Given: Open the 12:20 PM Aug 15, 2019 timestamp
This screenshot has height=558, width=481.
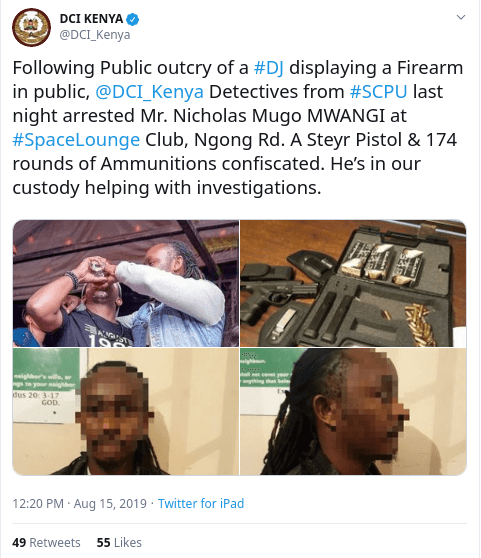Looking at the screenshot, I should 80,504.
